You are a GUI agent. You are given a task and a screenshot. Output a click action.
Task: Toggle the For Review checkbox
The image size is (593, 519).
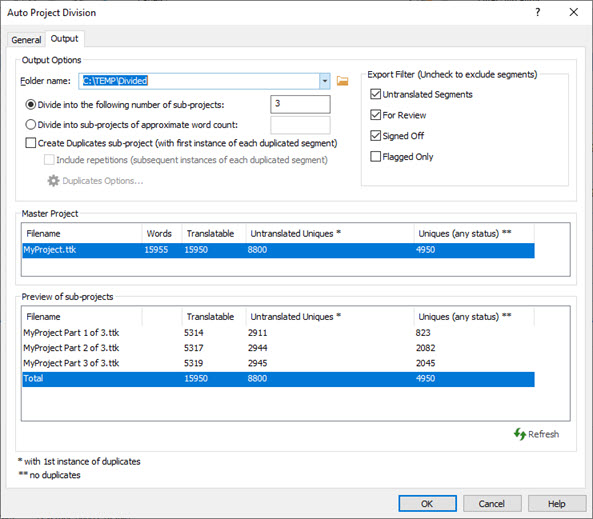[376, 115]
